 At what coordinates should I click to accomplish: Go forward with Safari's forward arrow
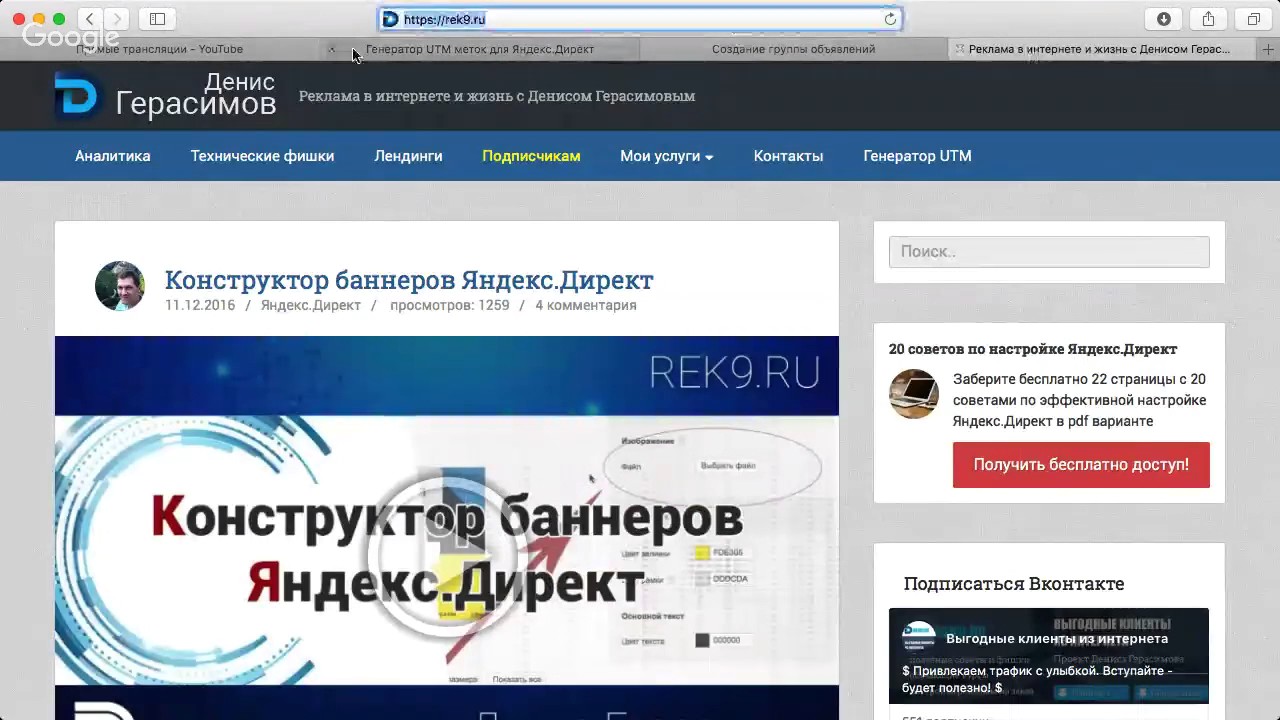[x=117, y=19]
